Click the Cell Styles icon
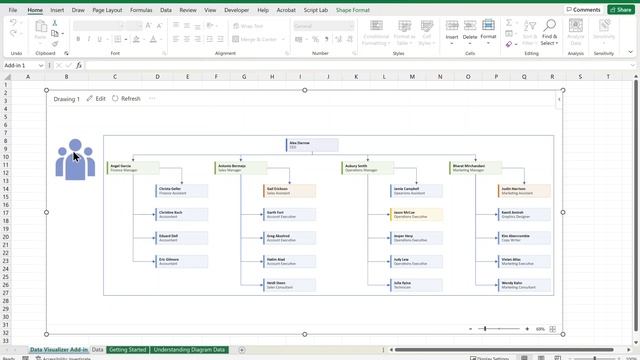Image resolution: width=640 pixels, height=360 pixels. pos(427,26)
